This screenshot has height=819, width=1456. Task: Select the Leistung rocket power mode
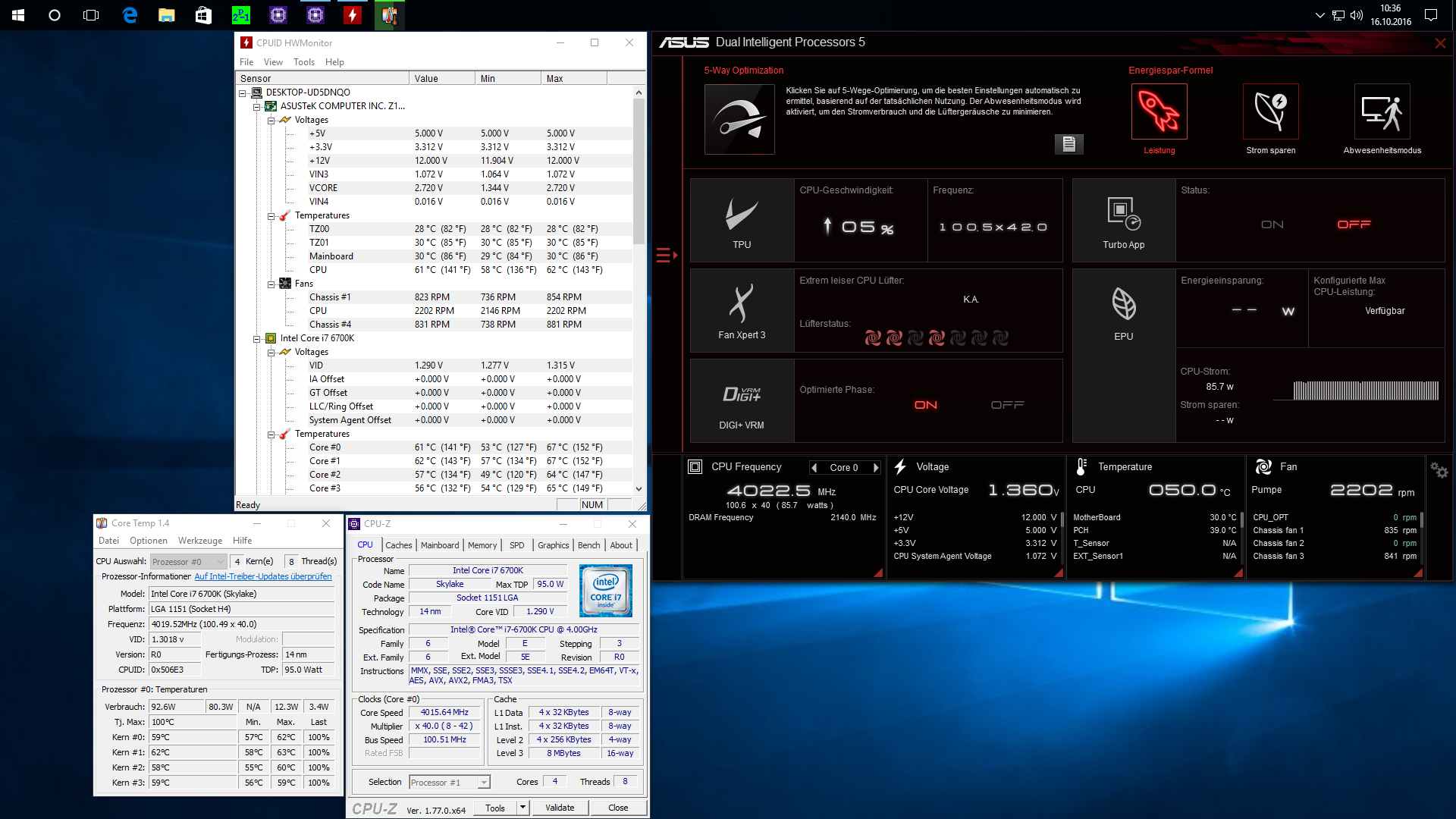(x=1159, y=112)
